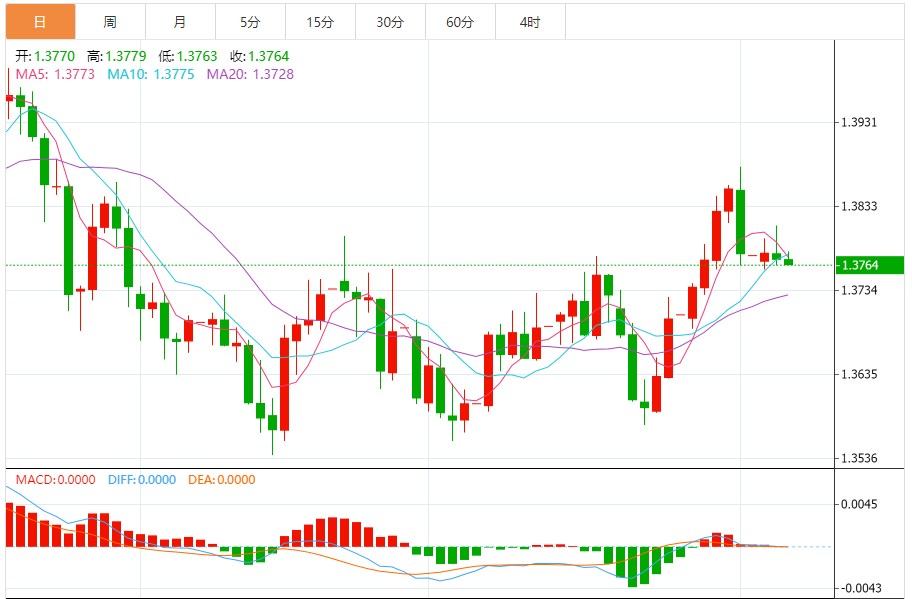This screenshot has height=599, width=912.
Task: Open the 30分 timeframe tab
Action: tap(390, 22)
